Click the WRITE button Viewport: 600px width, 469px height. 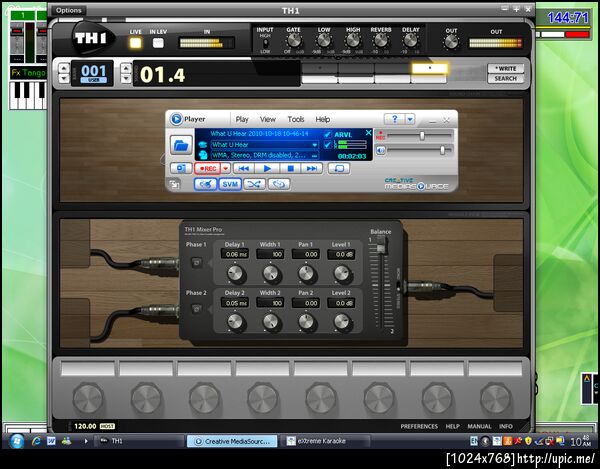click(x=505, y=68)
